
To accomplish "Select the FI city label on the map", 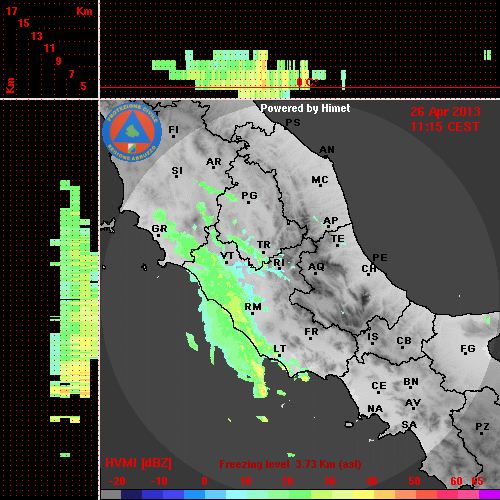I will [x=173, y=129].
